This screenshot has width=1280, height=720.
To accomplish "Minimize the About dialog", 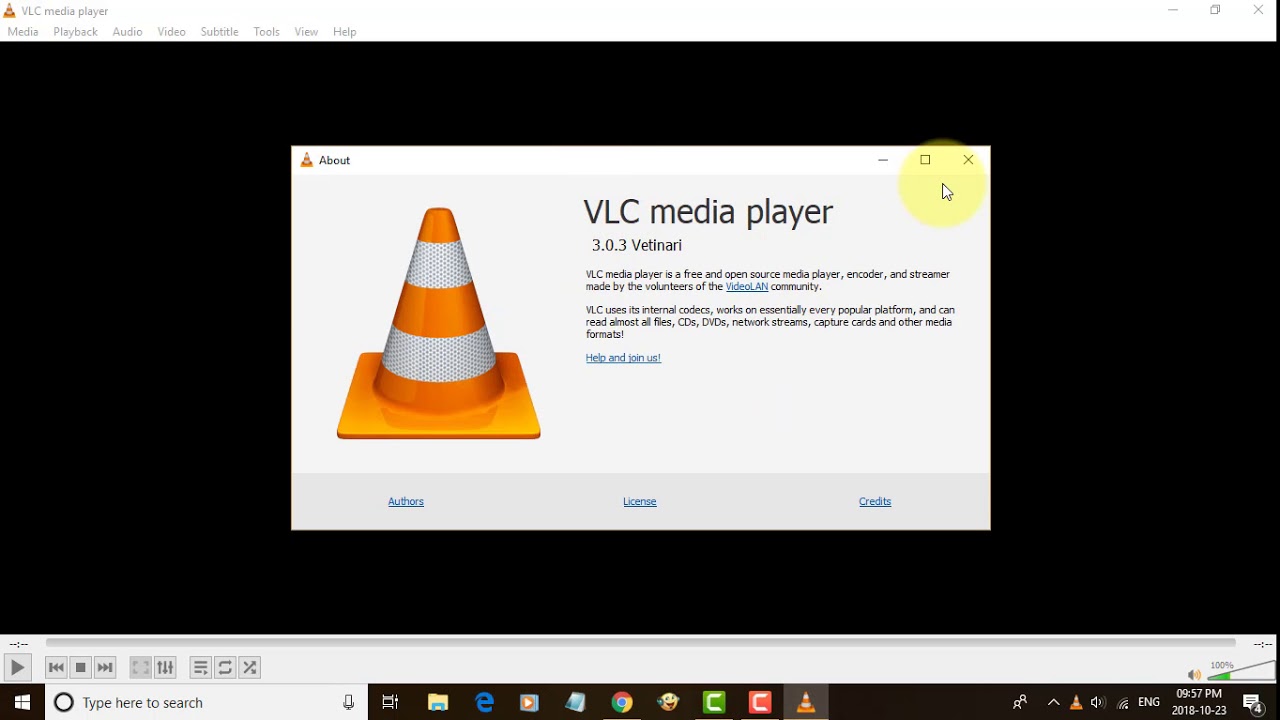I will 883,160.
